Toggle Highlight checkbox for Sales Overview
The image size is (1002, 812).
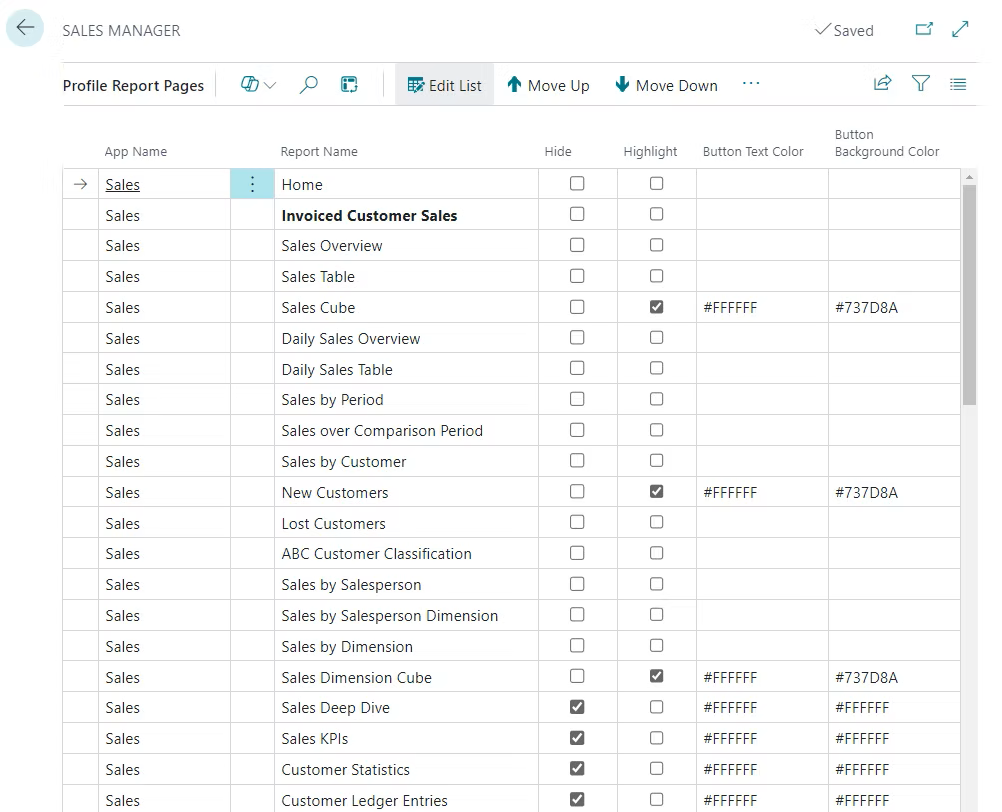656,245
